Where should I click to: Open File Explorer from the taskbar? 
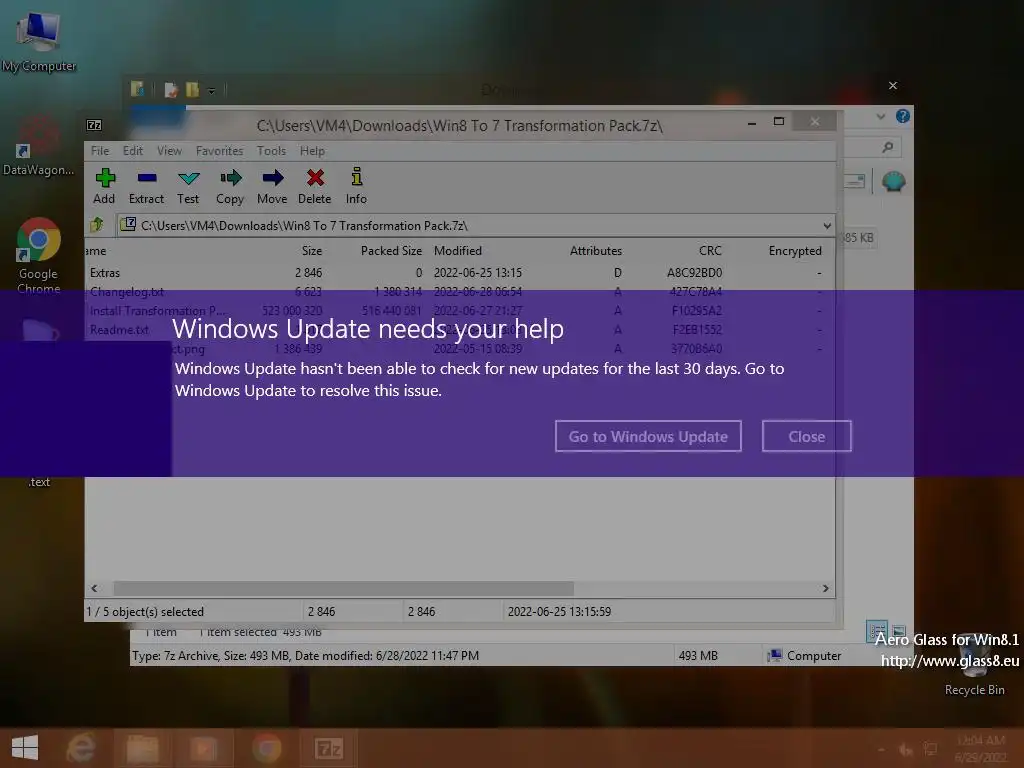pos(142,748)
